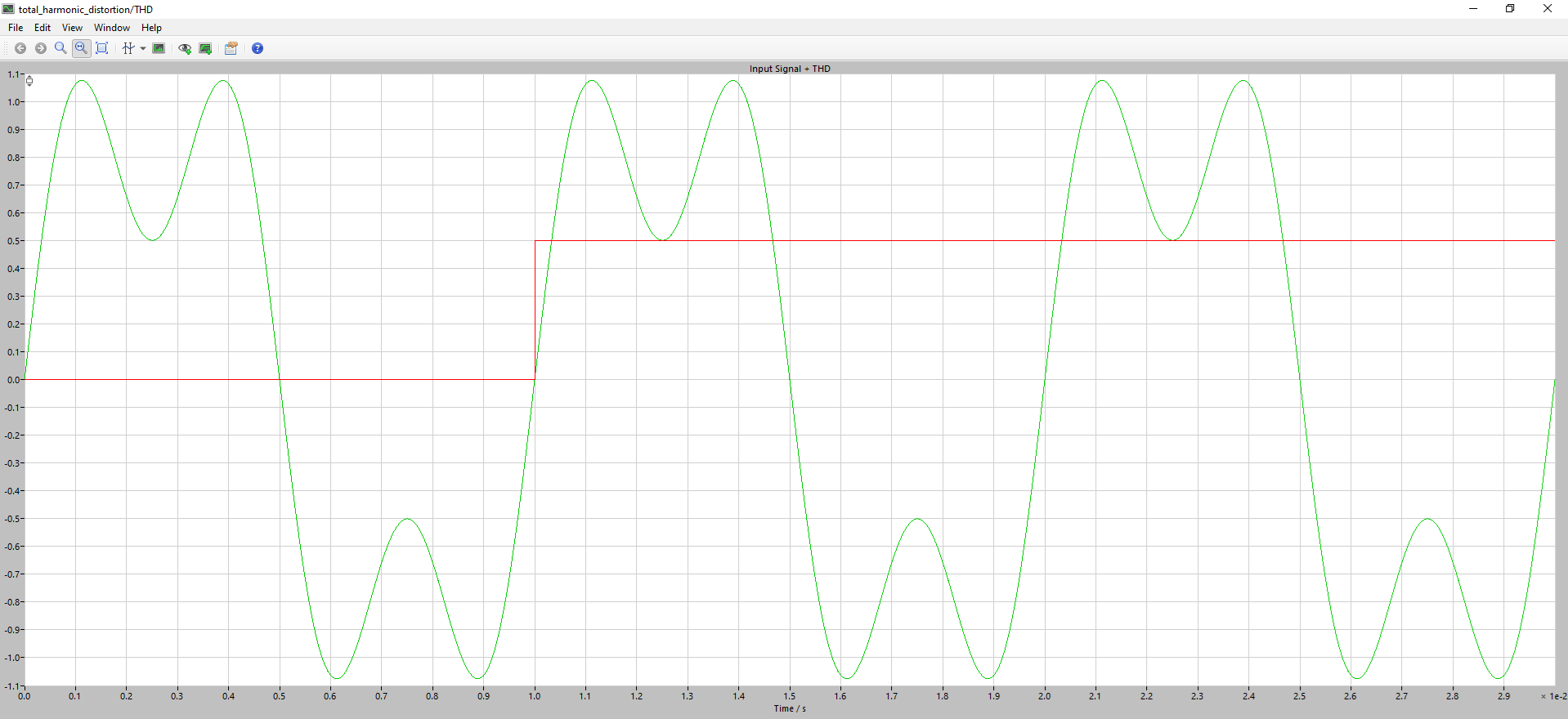Viewport: 1568px width, 719px height.
Task: Click the scope window title icon
Action: click(x=8, y=9)
